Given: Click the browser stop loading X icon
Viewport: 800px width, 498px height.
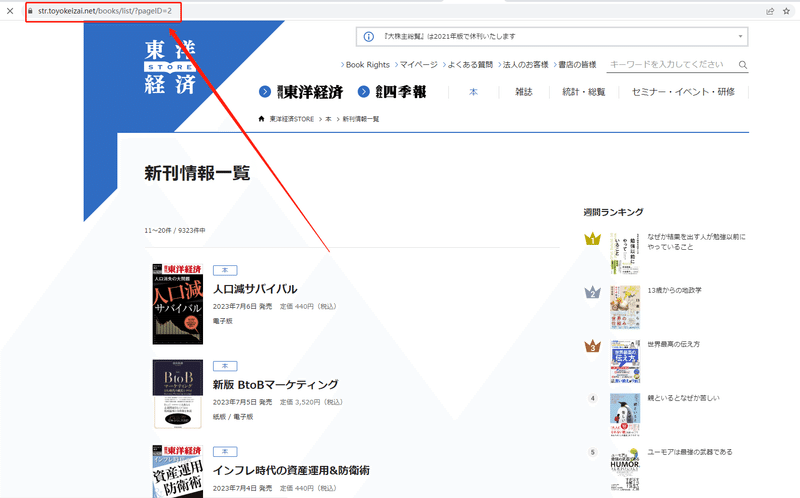Looking at the screenshot, I should (10, 11).
